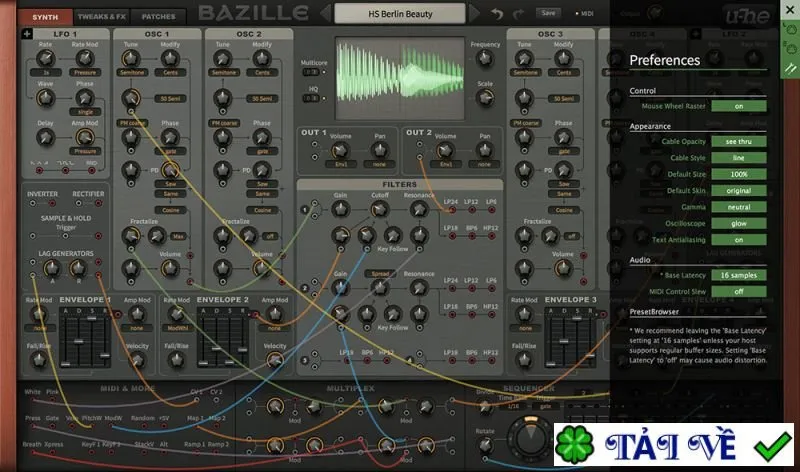Open the Oscilloscope glow dropdown
The image size is (800, 472).
point(739,223)
